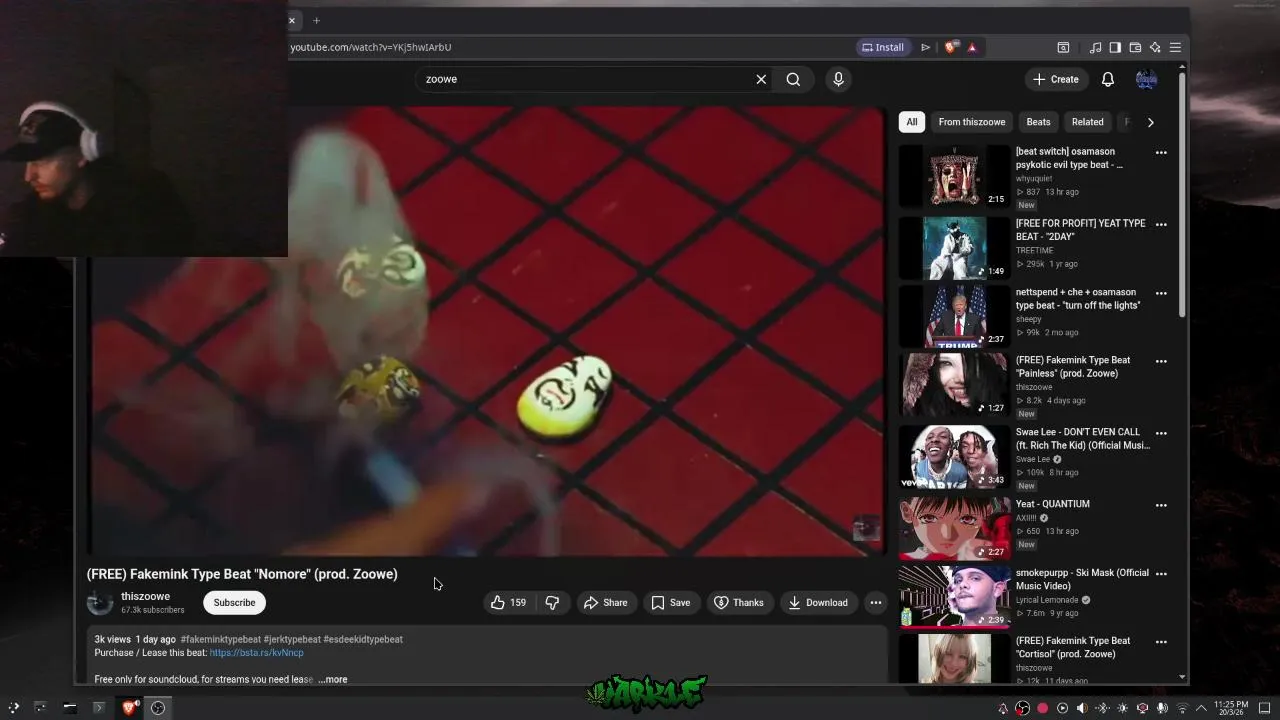This screenshot has height=720, width=1280.
Task: Click the miniplayer corner thumbnail on video
Action: tap(866, 528)
